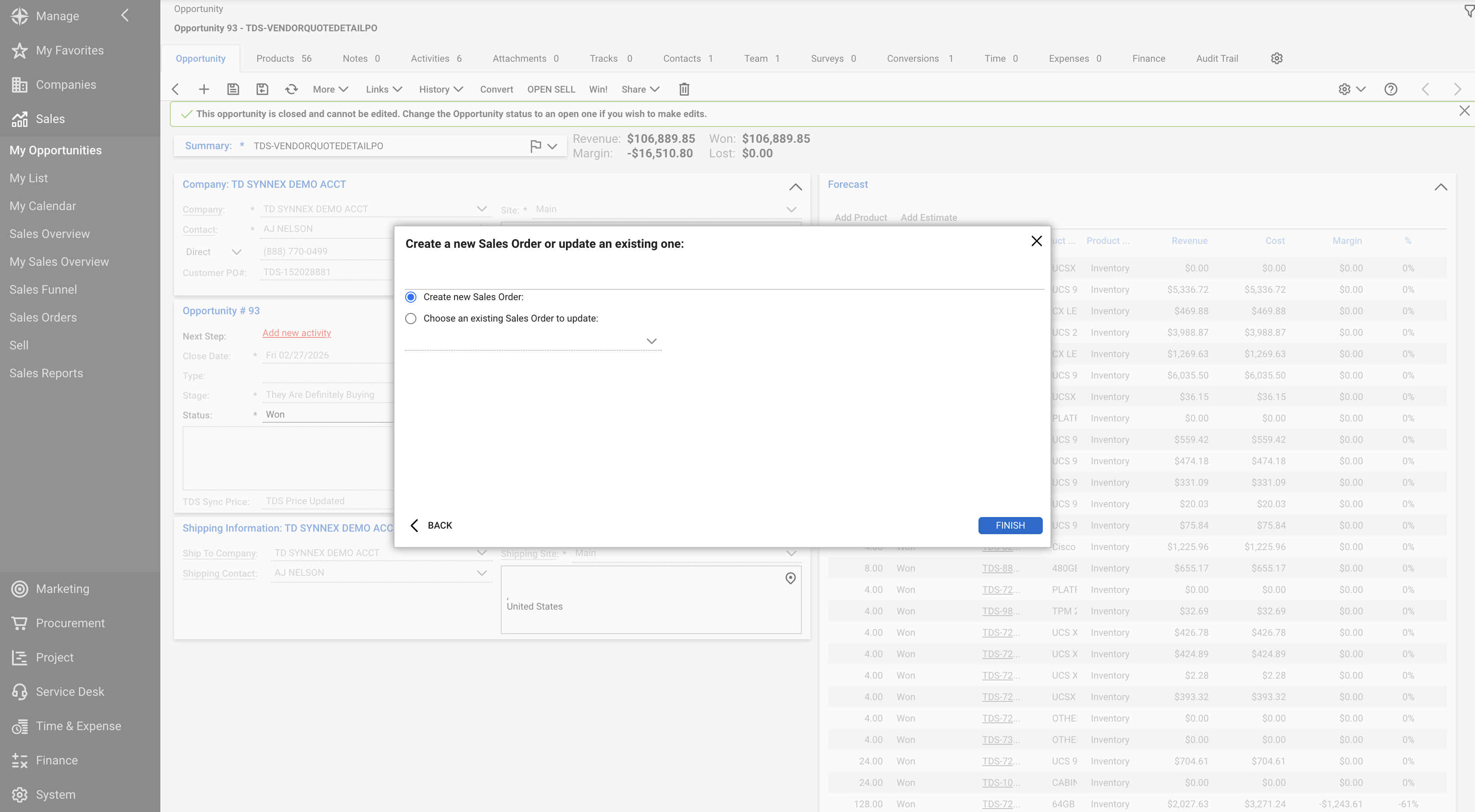Click the help question mark icon
The image size is (1475, 812).
(1391, 89)
